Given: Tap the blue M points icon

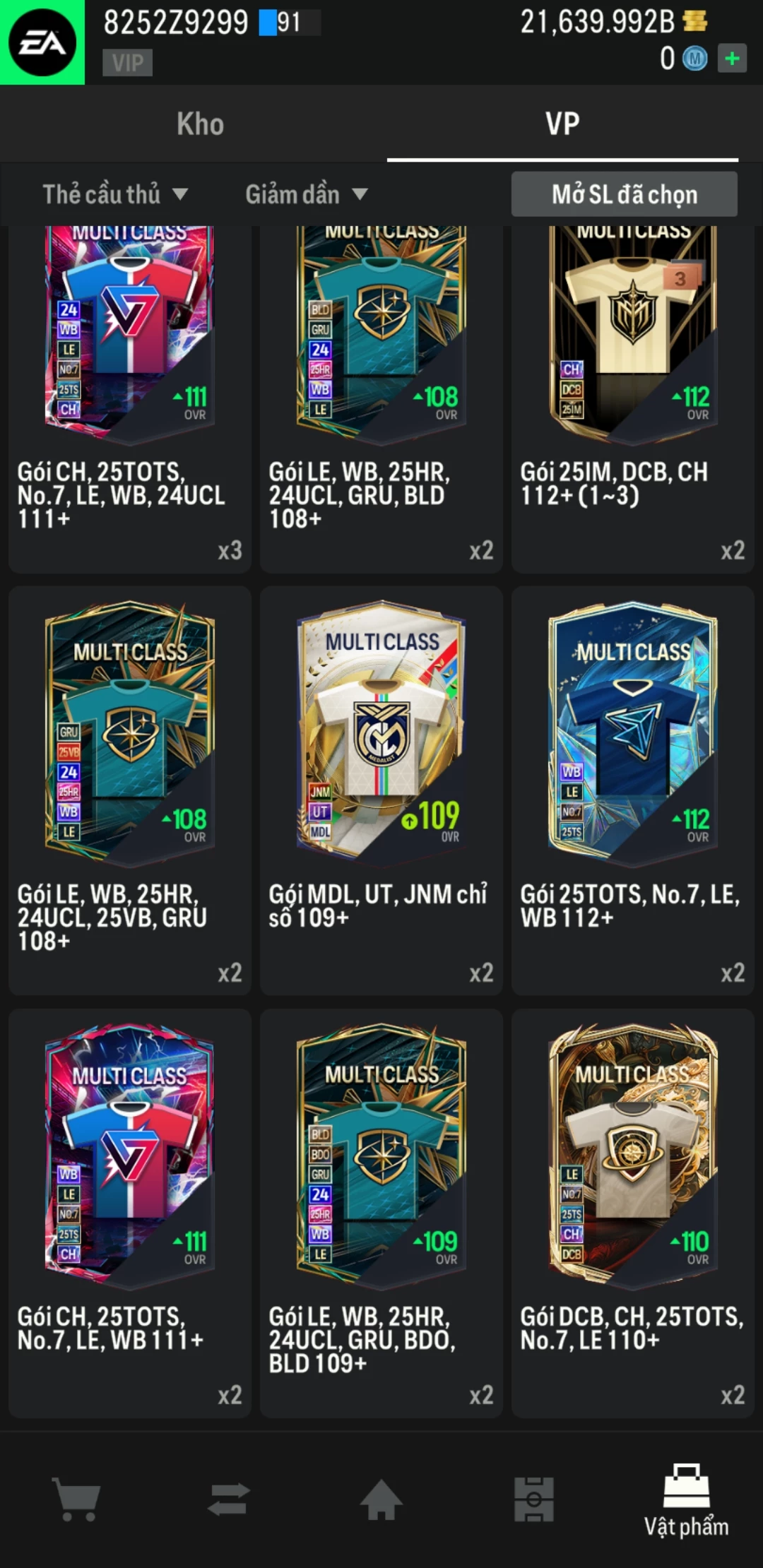Looking at the screenshot, I should click(695, 59).
